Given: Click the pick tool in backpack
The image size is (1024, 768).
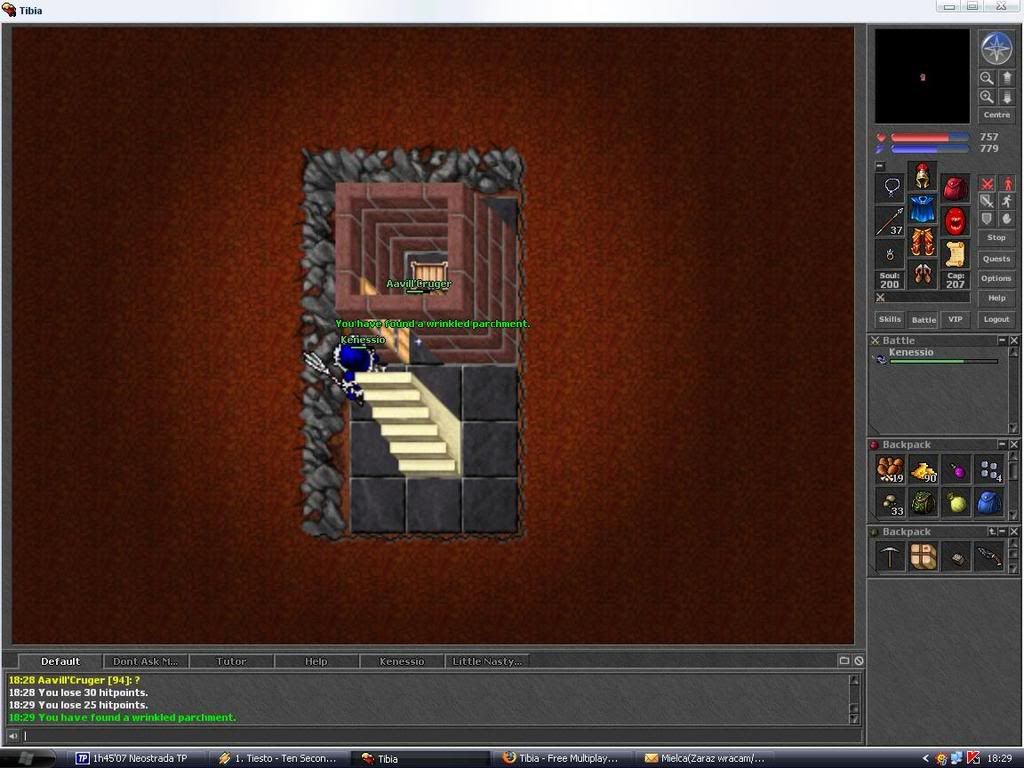Looking at the screenshot, I should pyautogui.click(x=890, y=557).
